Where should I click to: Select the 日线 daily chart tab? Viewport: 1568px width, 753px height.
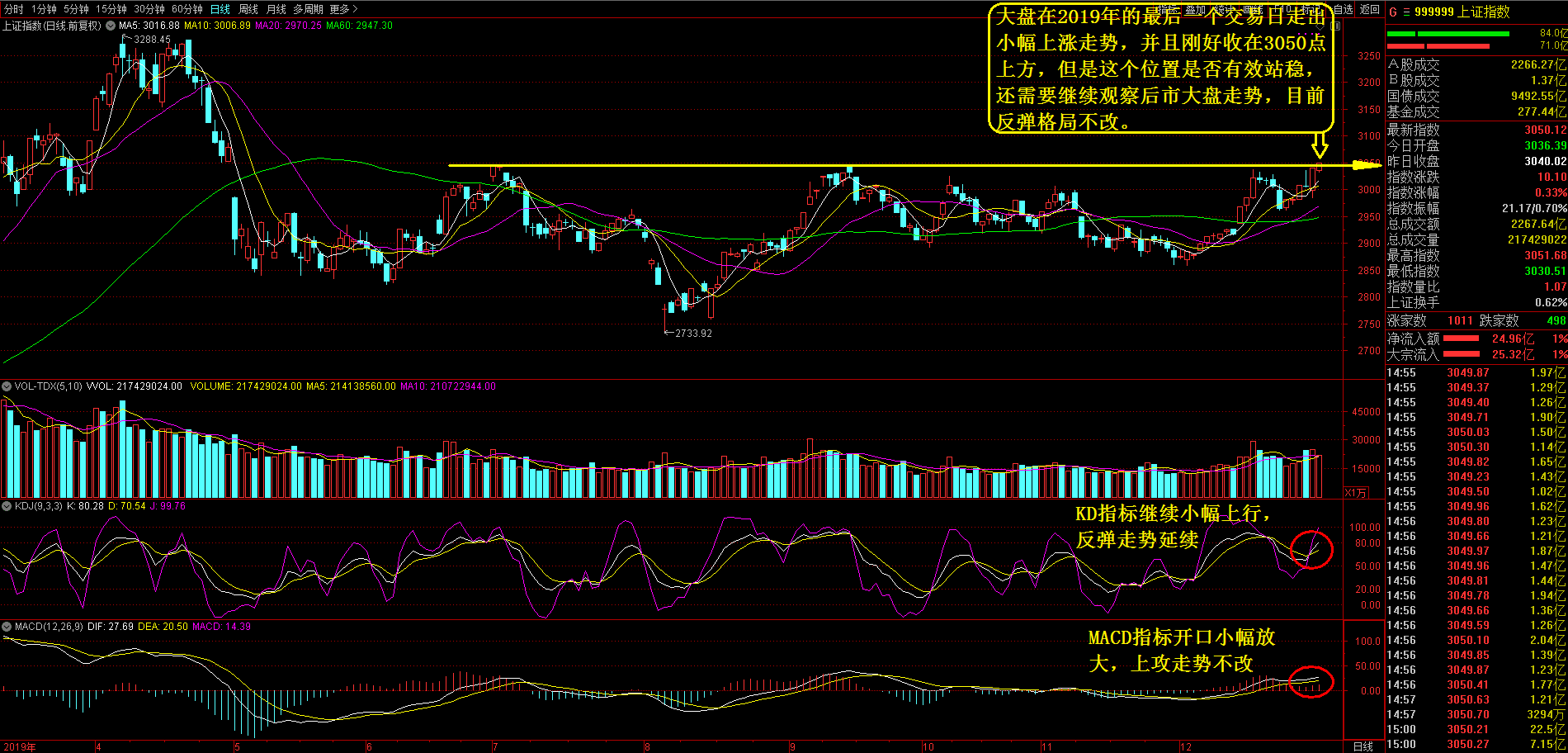[220, 9]
